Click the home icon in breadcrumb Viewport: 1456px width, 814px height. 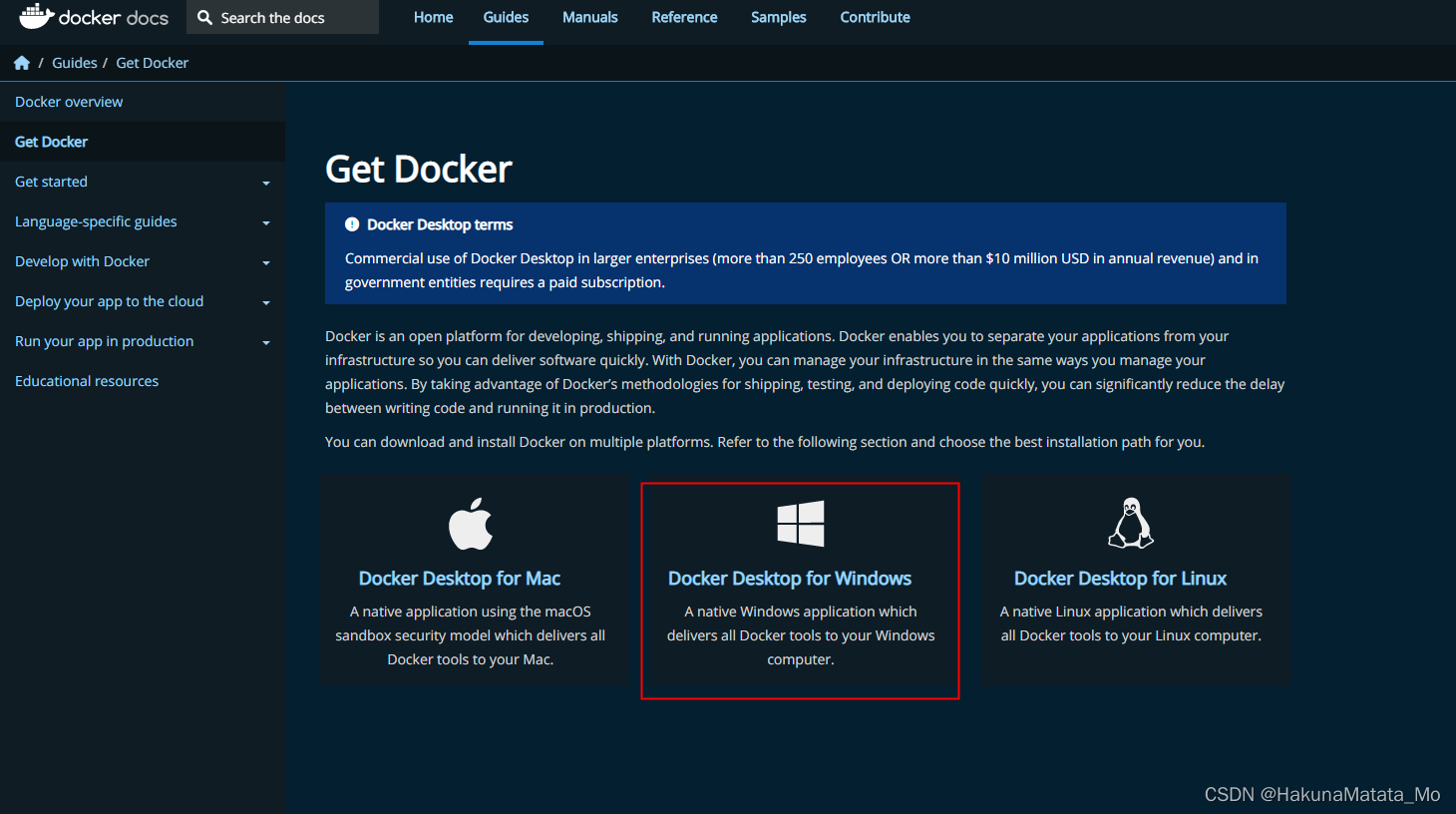point(22,63)
